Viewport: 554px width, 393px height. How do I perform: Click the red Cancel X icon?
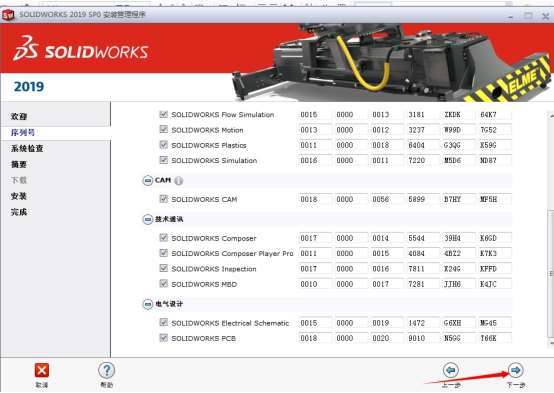click(42, 370)
